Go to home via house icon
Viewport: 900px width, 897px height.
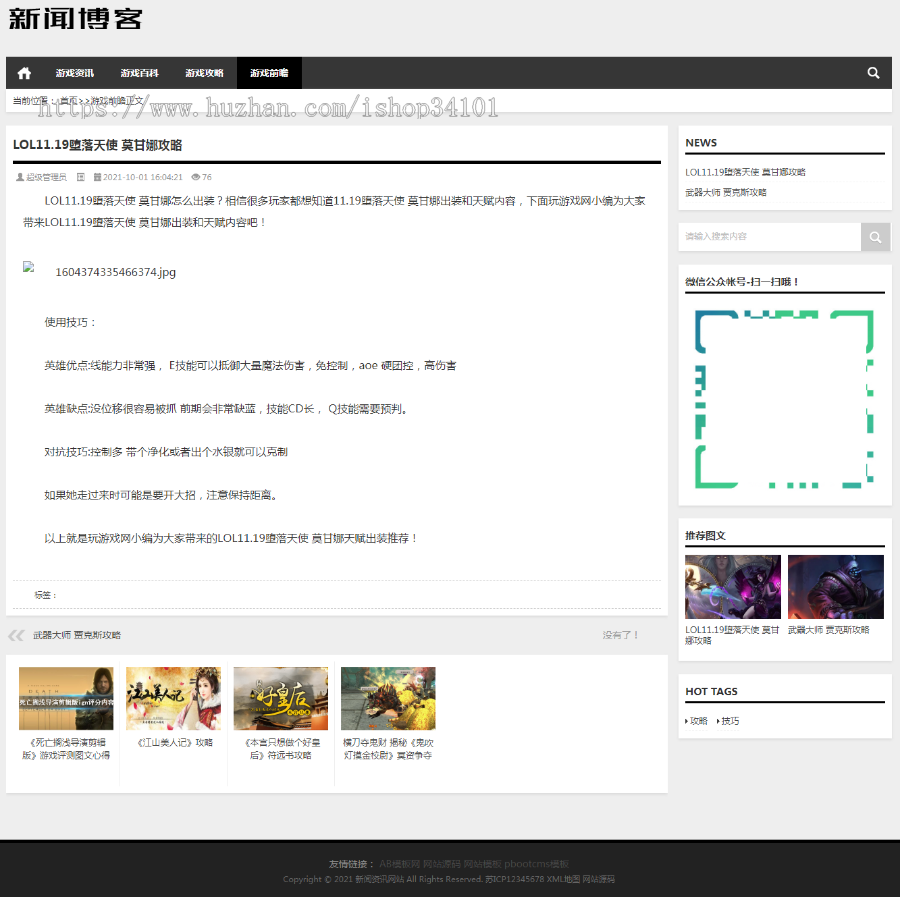(x=24, y=73)
